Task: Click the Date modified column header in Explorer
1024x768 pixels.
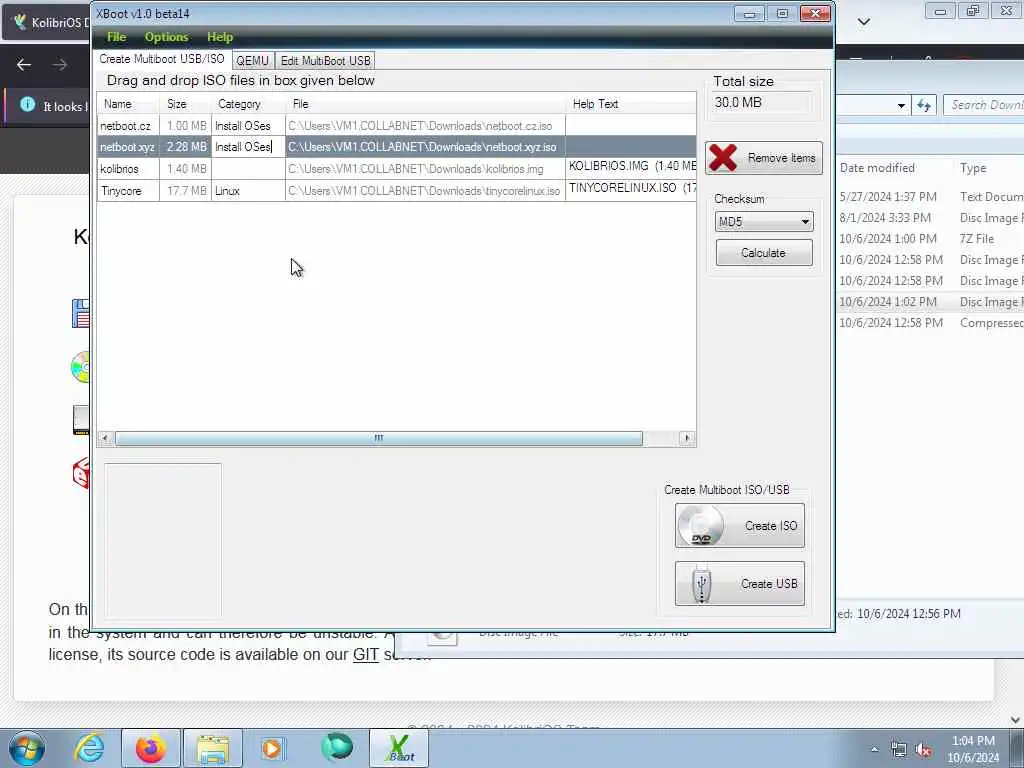Action: [877, 168]
